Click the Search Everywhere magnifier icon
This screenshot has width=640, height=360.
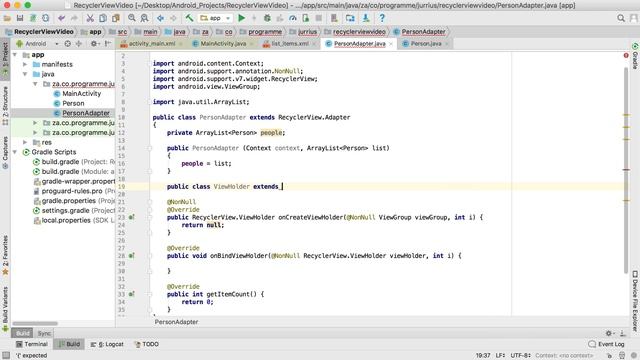click(x=621, y=18)
